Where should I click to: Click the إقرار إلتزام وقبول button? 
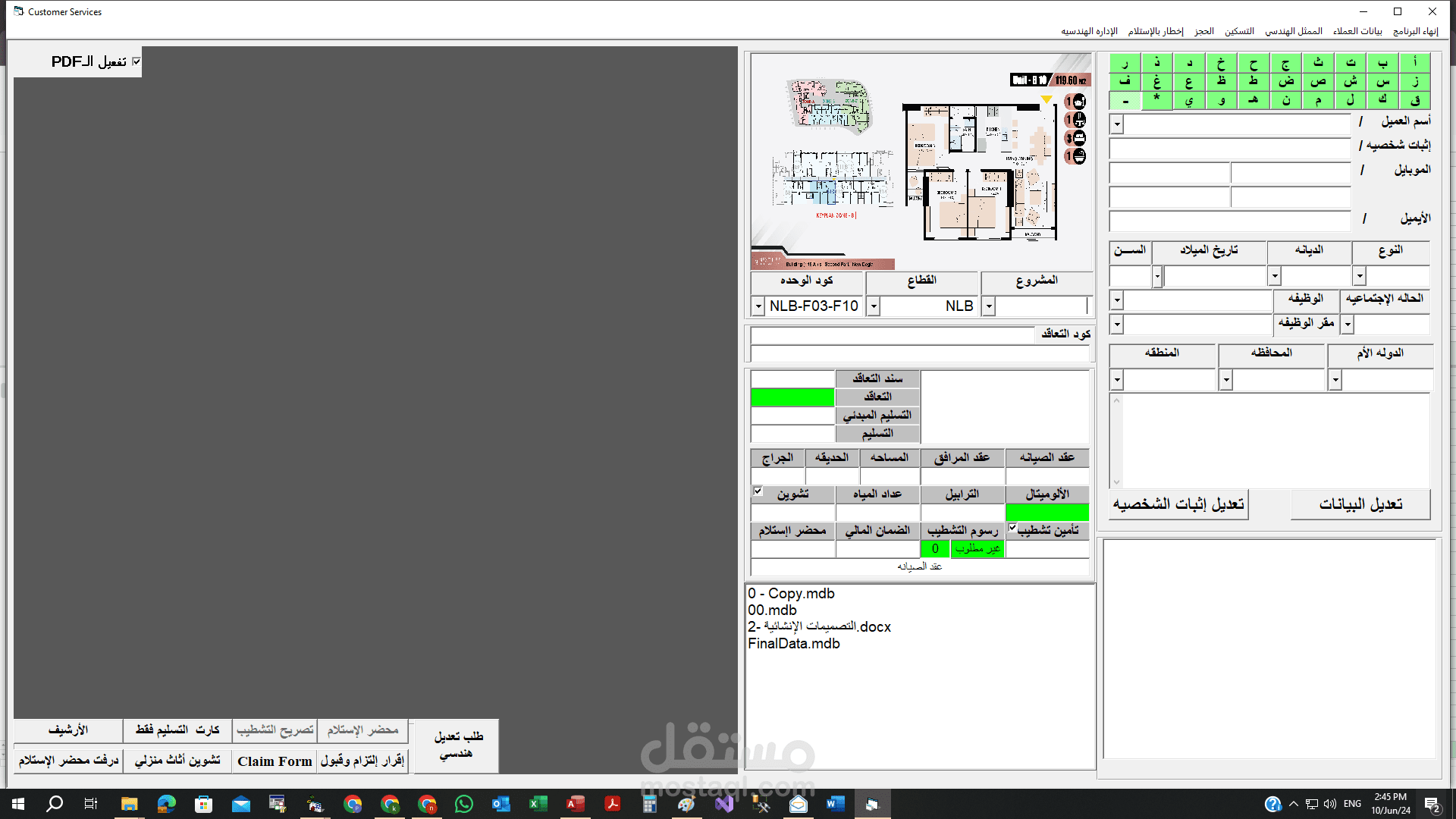point(362,760)
